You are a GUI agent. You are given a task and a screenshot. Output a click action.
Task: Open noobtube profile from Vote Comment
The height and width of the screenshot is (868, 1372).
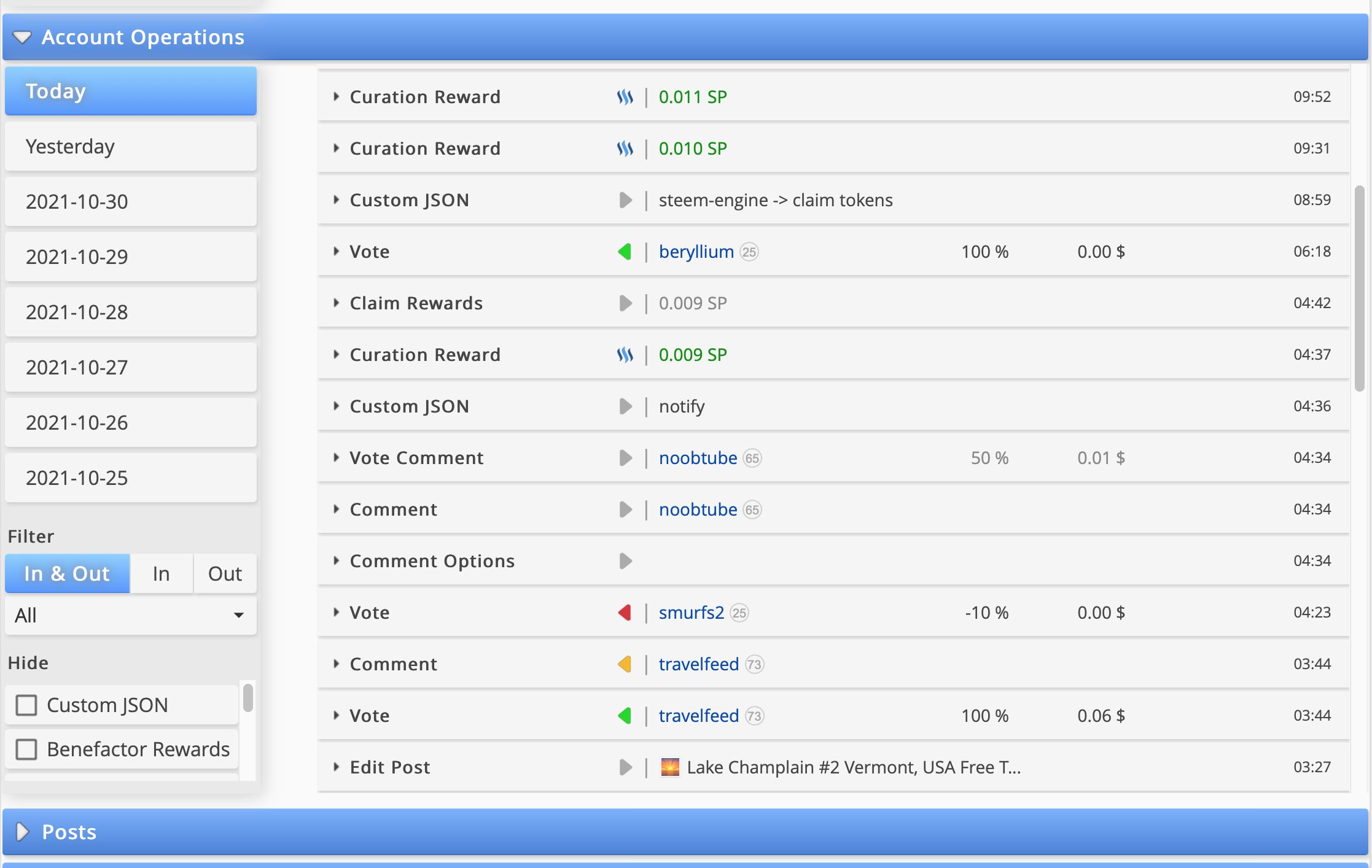pyautogui.click(x=698, y=458)
